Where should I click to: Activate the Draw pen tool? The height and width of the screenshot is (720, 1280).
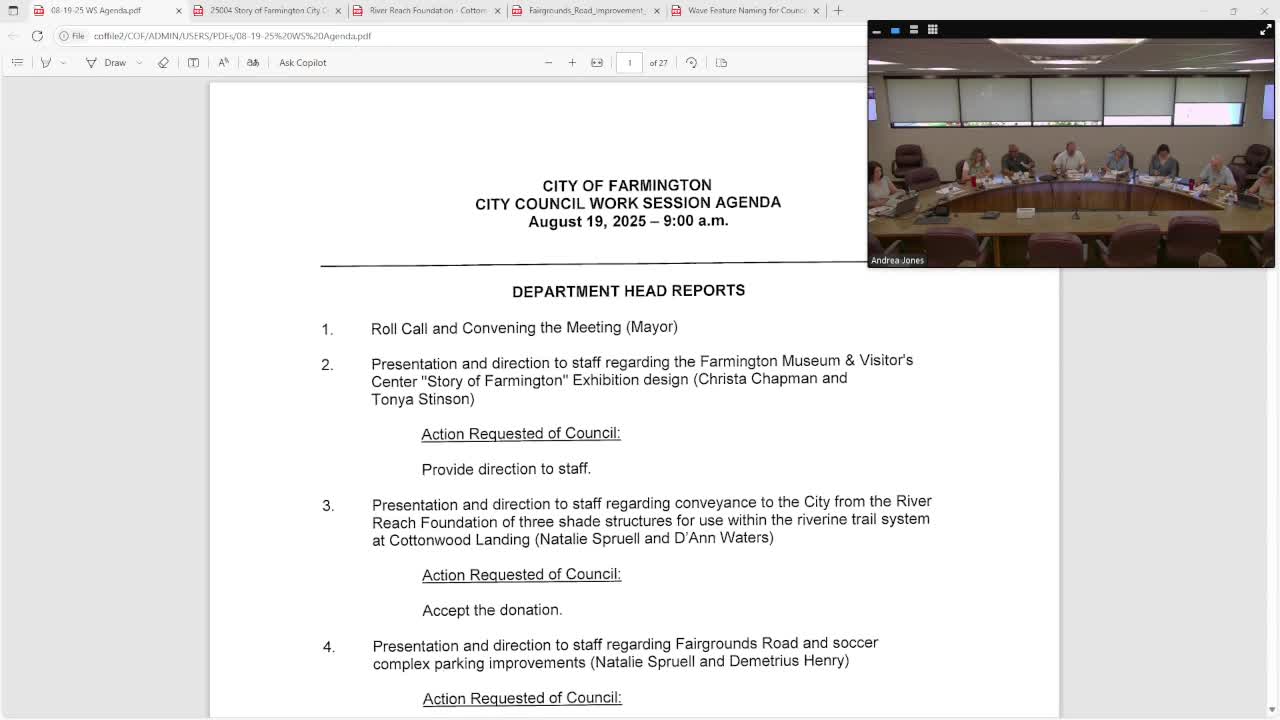point(106,62)
